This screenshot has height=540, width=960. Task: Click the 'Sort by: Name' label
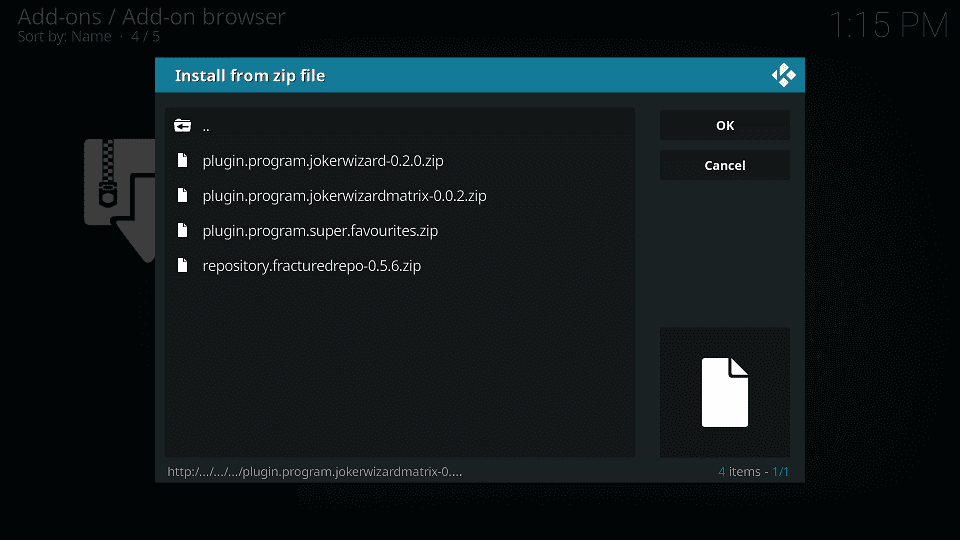coord(64,37)
